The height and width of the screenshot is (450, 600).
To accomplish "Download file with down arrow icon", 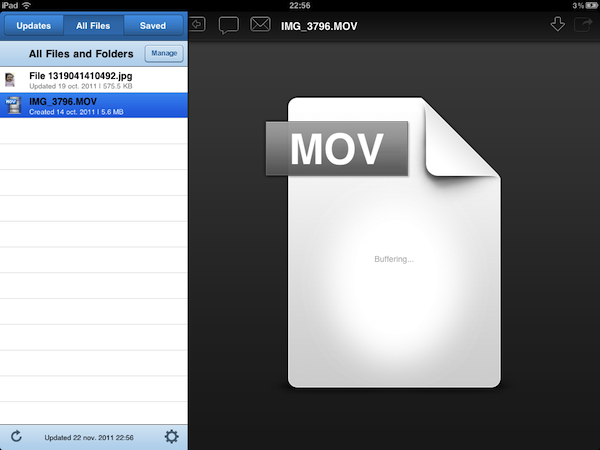I will click(558, 24).
